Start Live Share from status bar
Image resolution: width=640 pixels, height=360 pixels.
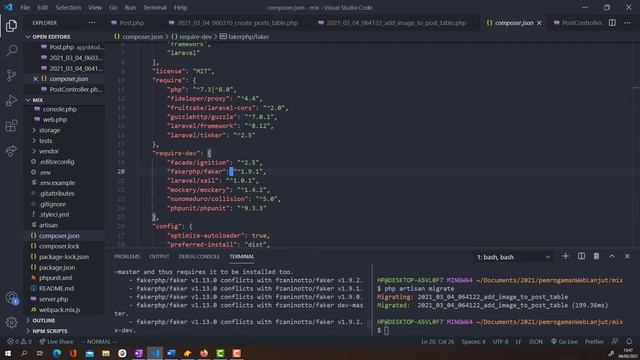click(56, 342)
